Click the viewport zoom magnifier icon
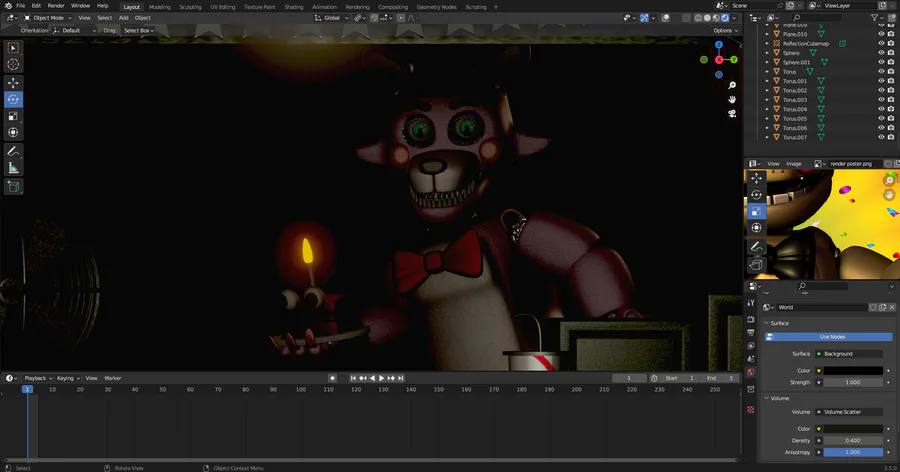Screen dimensions: 900x472 click(732, 86)
